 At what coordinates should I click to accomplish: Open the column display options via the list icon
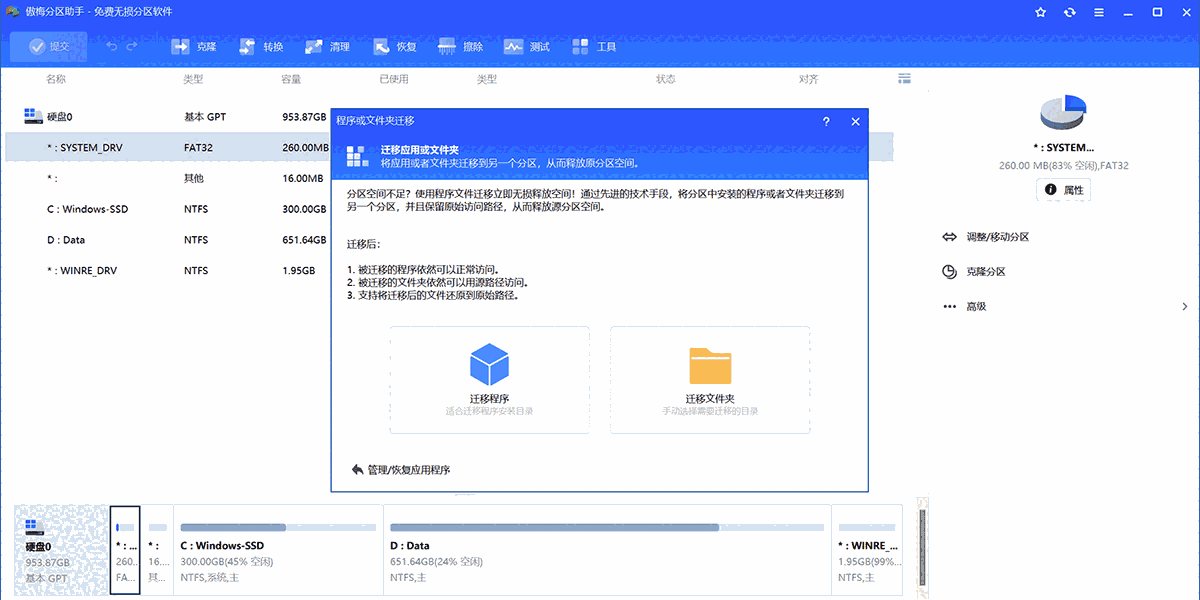(904, 78)
